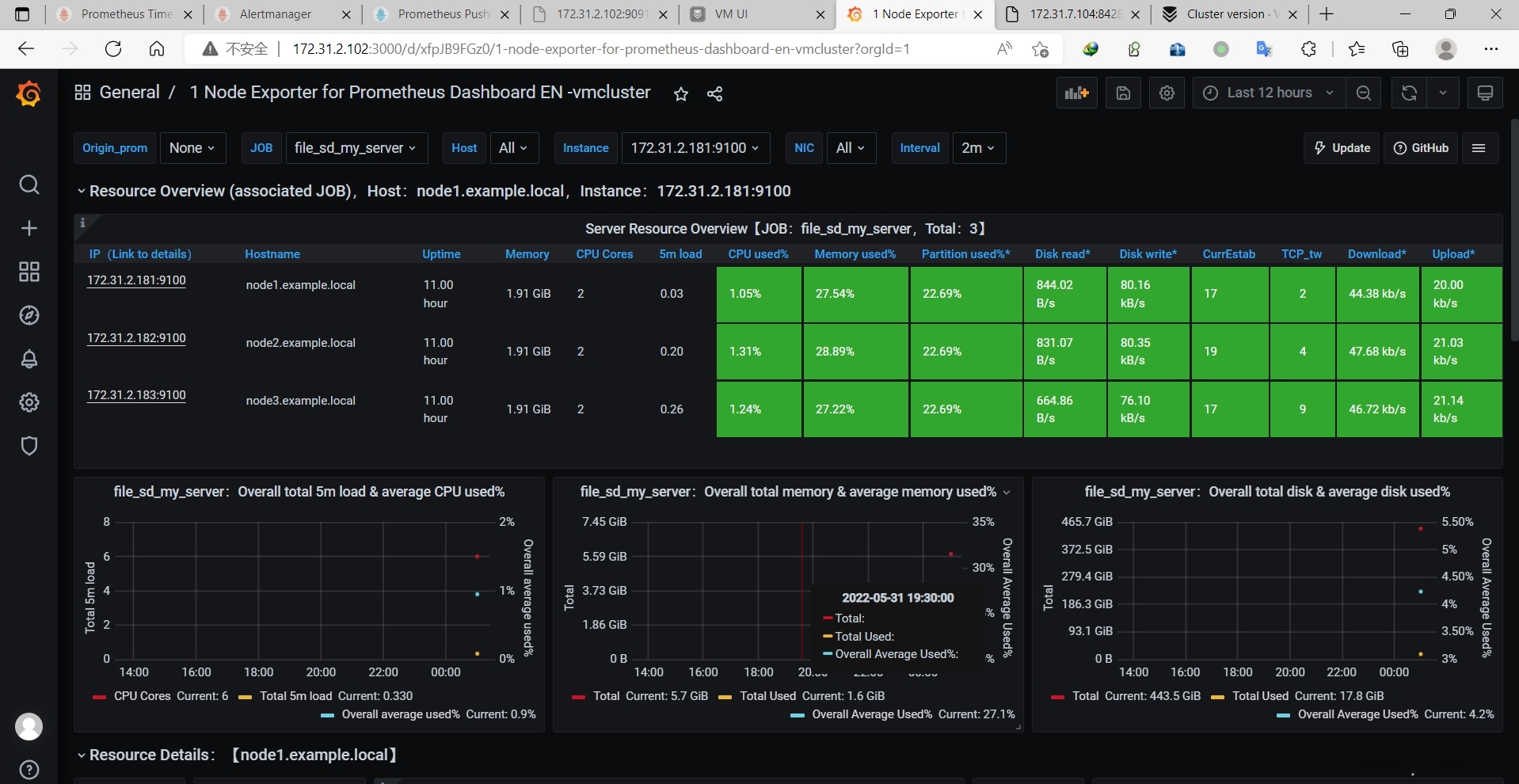
Task: Open Explore compass icon in sidebar
Action: tap(29, 316)
